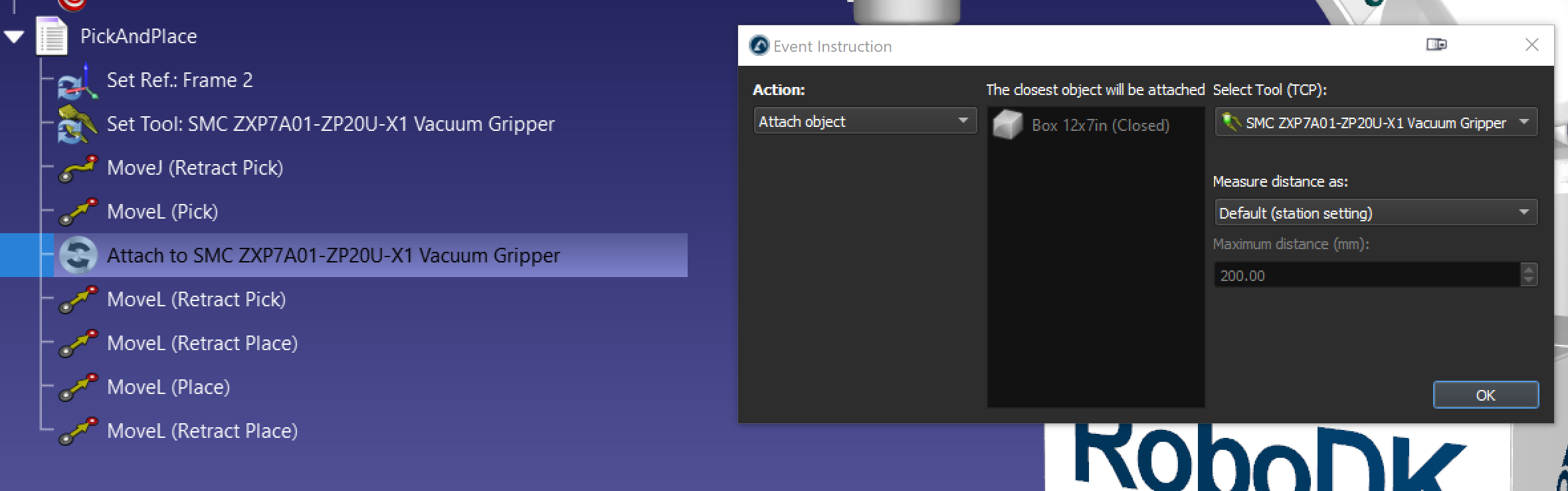1568x491 pixels.
Task: Select Set Tool: SMC Vacuum Gripper instruction
Action: pos(330,124)
